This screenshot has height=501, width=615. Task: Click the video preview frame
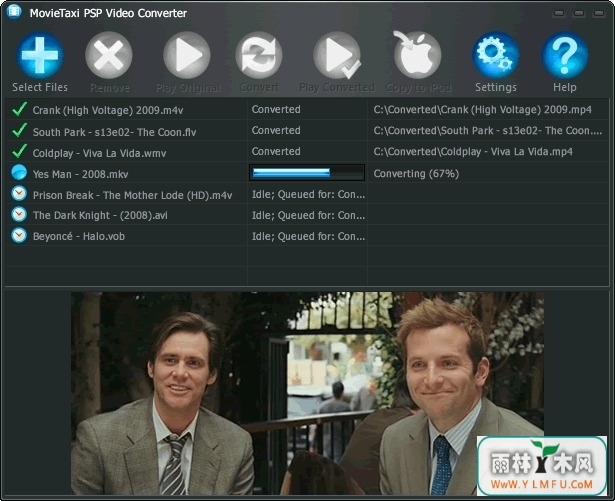[x=307, y=393]
